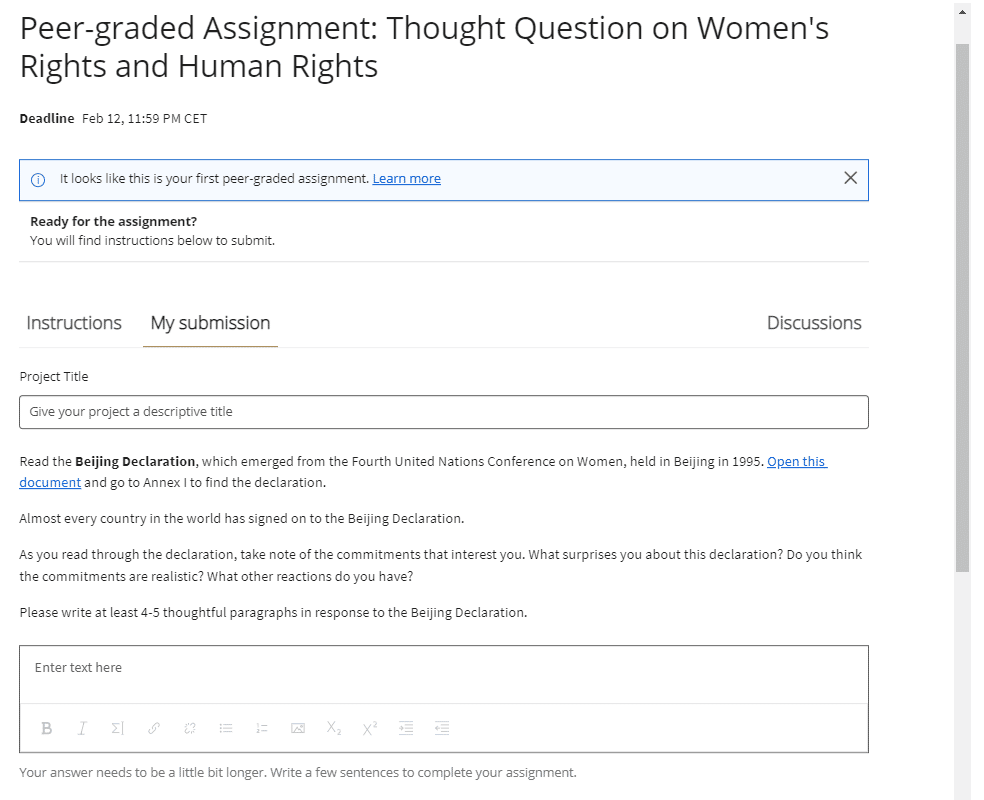Insert an image into the answer

297,729
